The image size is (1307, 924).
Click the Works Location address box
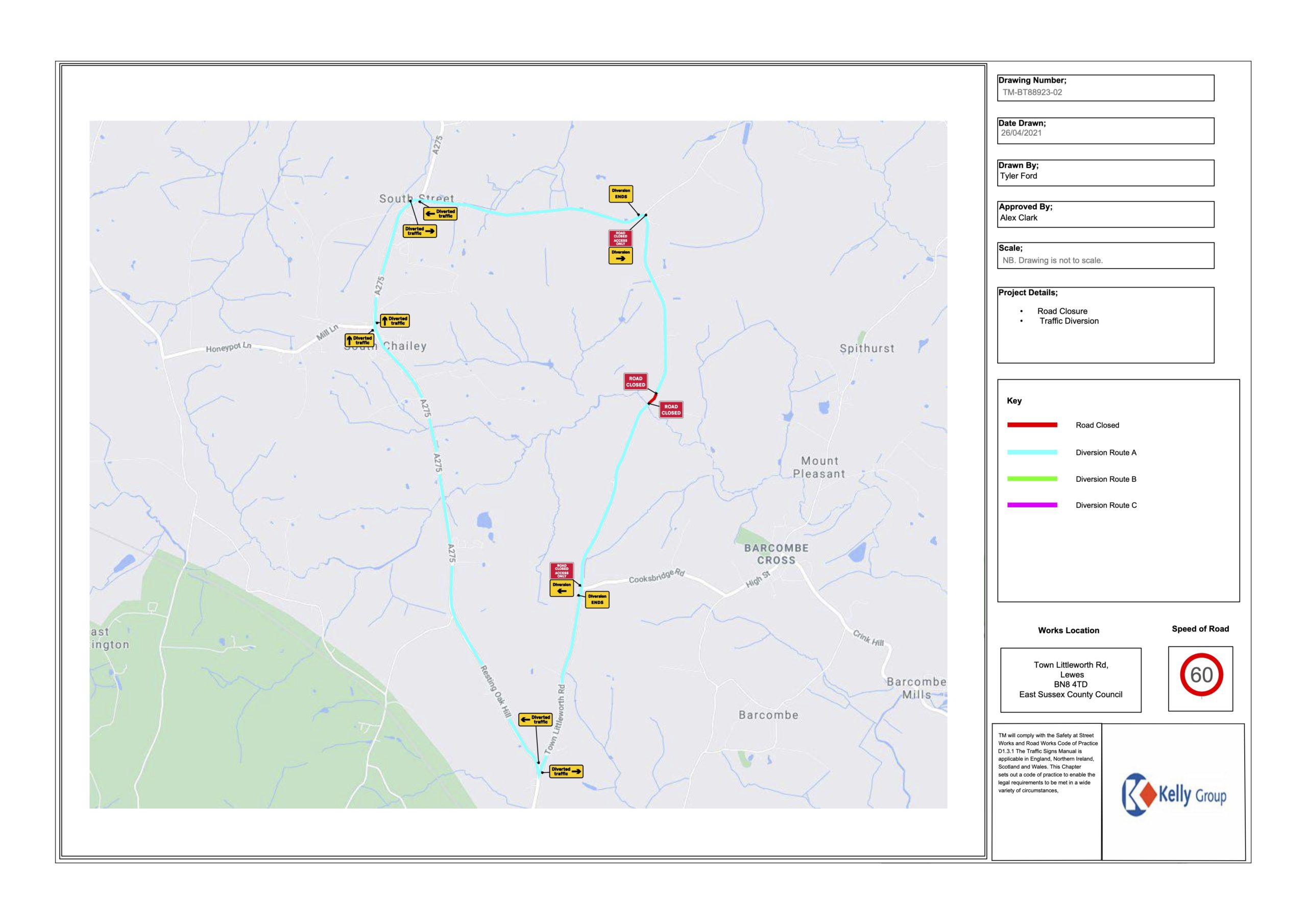1070,680
